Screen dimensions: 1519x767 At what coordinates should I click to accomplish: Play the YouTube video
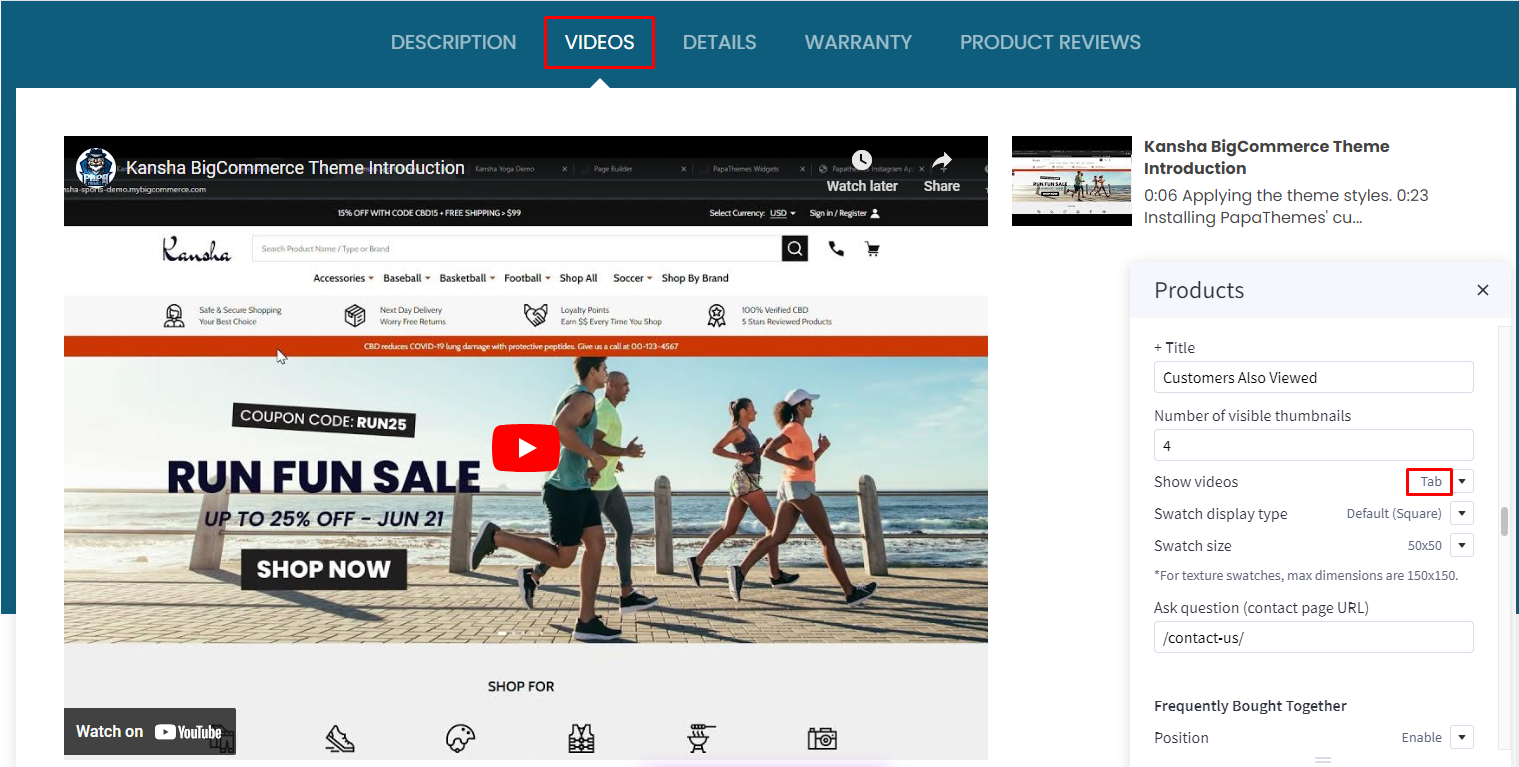[526, 447]
